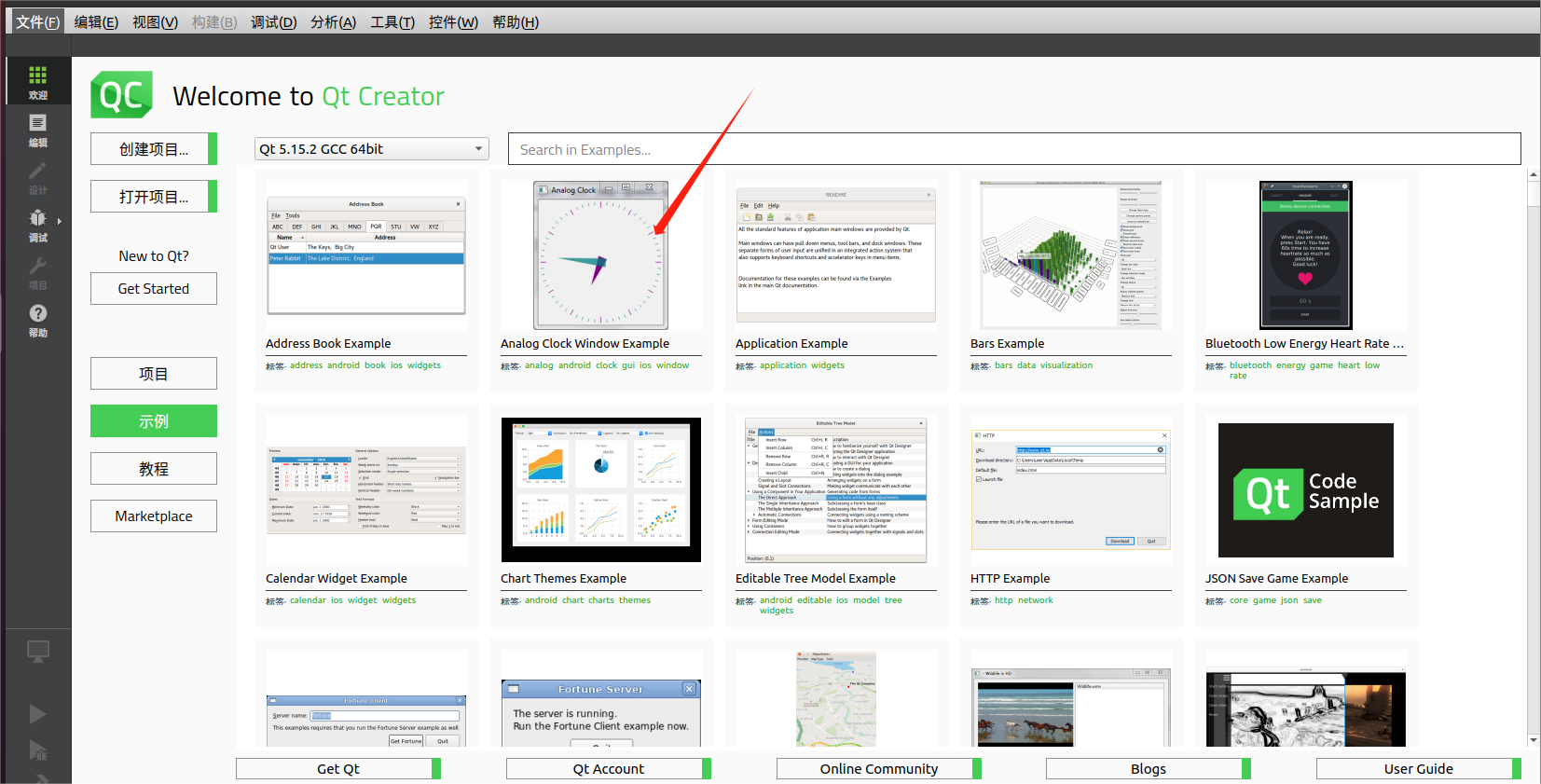The image size is (1541, 784).
Task: Open the Calendar Widget Example thumbnail
Action: tap(366, 490)
